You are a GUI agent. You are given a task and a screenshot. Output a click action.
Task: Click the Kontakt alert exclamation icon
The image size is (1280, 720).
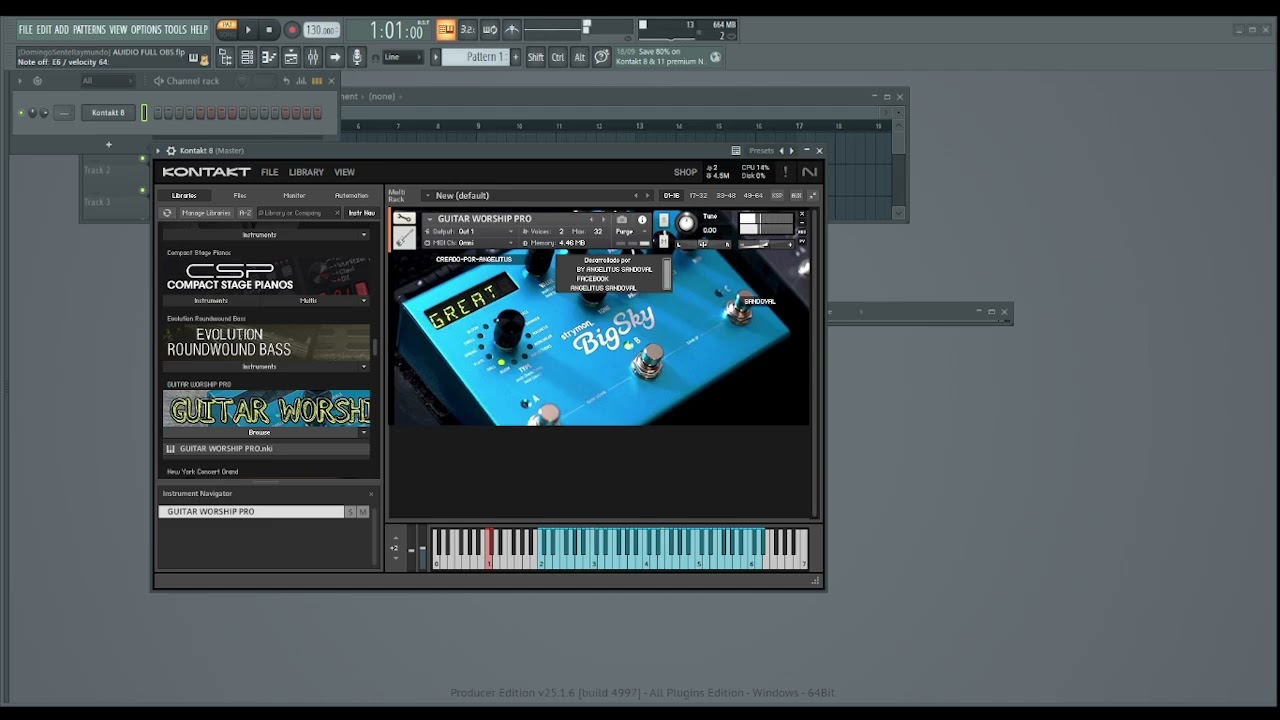(x=785, y=172)
